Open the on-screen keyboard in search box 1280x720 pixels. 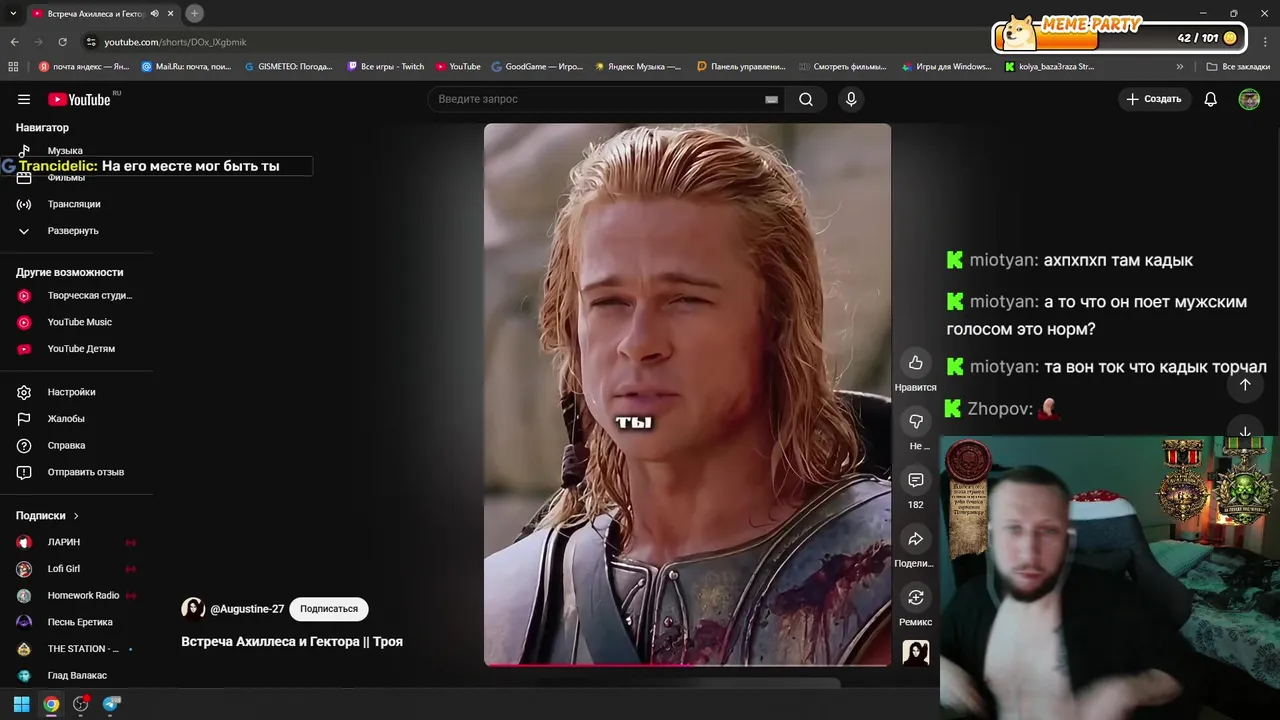point(771,99)
